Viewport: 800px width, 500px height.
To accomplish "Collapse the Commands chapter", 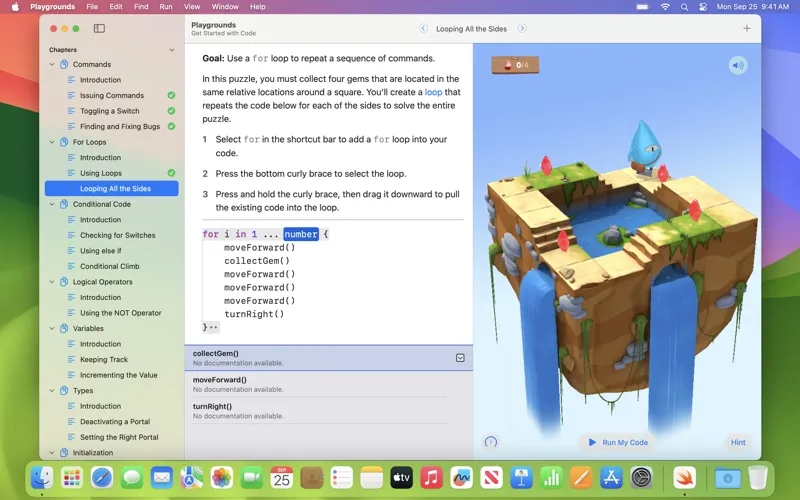I will click(x=52, y=64).
